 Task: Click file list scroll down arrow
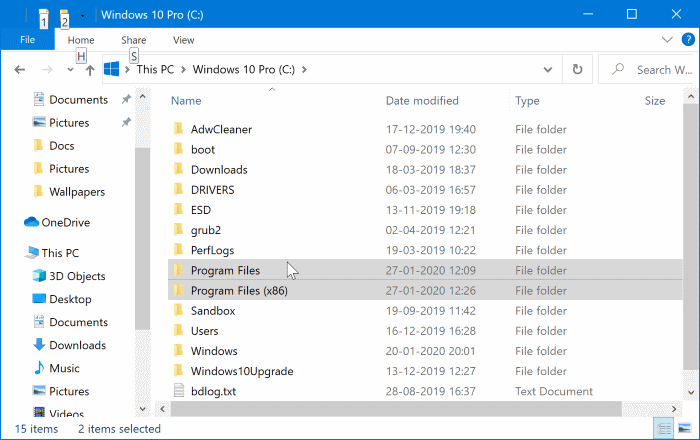691,393
